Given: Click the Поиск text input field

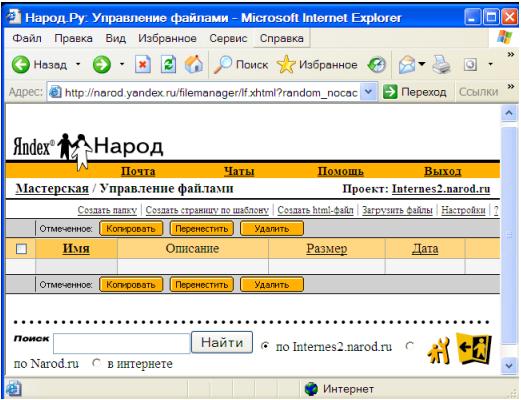Looking at the screenshot, I should (x=122, y=343).
